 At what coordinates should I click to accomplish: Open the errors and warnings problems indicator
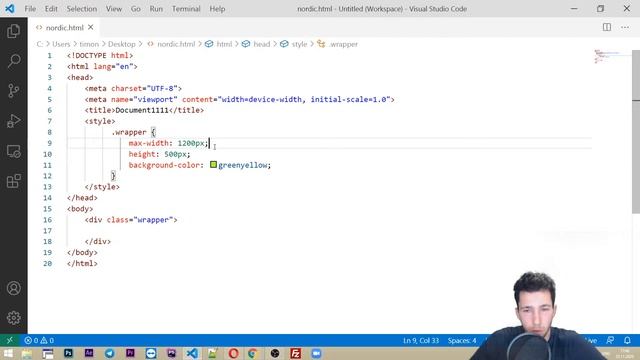39,340
